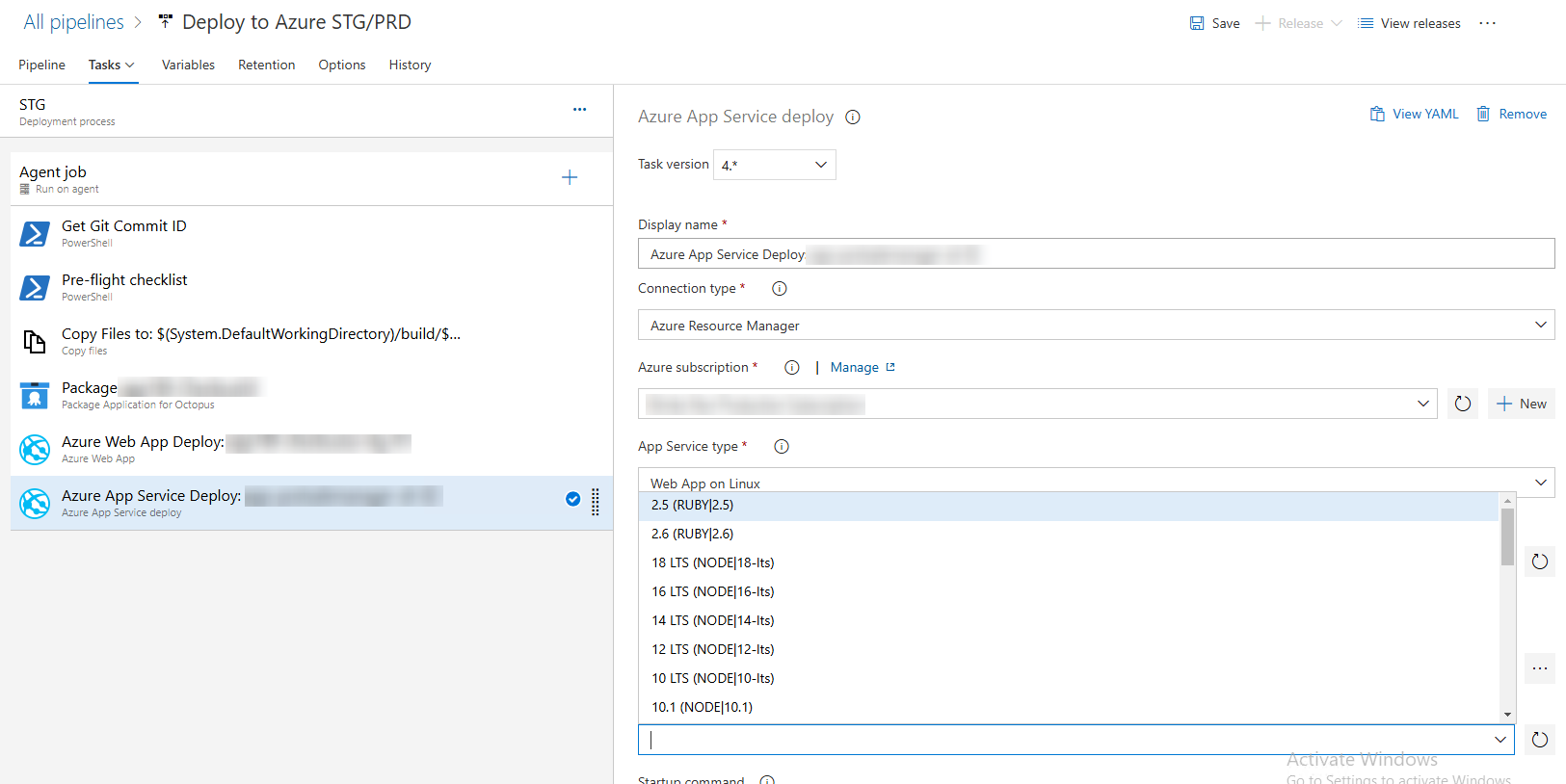Switch to the Pipeline tab

pyautogui.click(x=41, y=65)
